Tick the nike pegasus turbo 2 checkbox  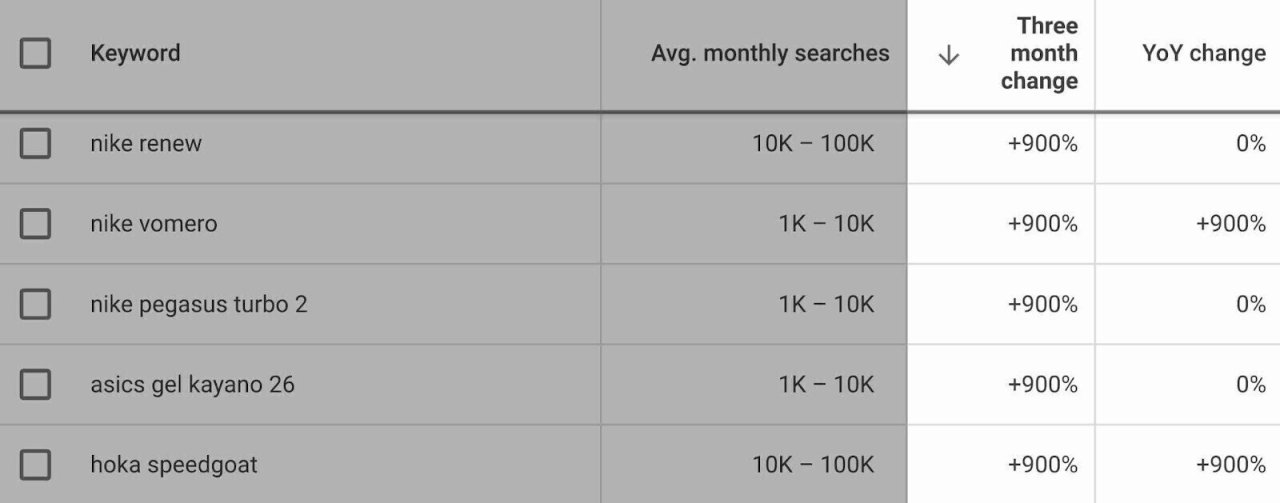click(35, 304)
